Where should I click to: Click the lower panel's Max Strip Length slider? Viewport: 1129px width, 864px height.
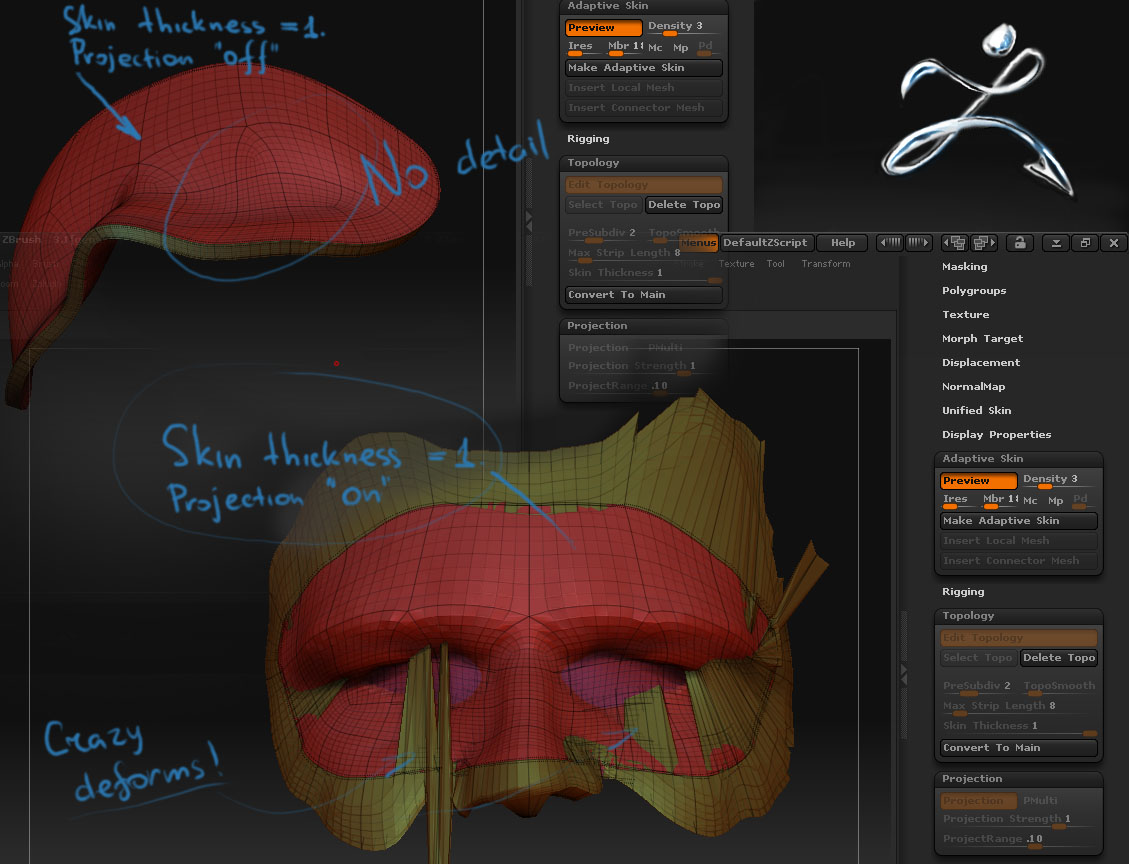tap(1018, 707)
